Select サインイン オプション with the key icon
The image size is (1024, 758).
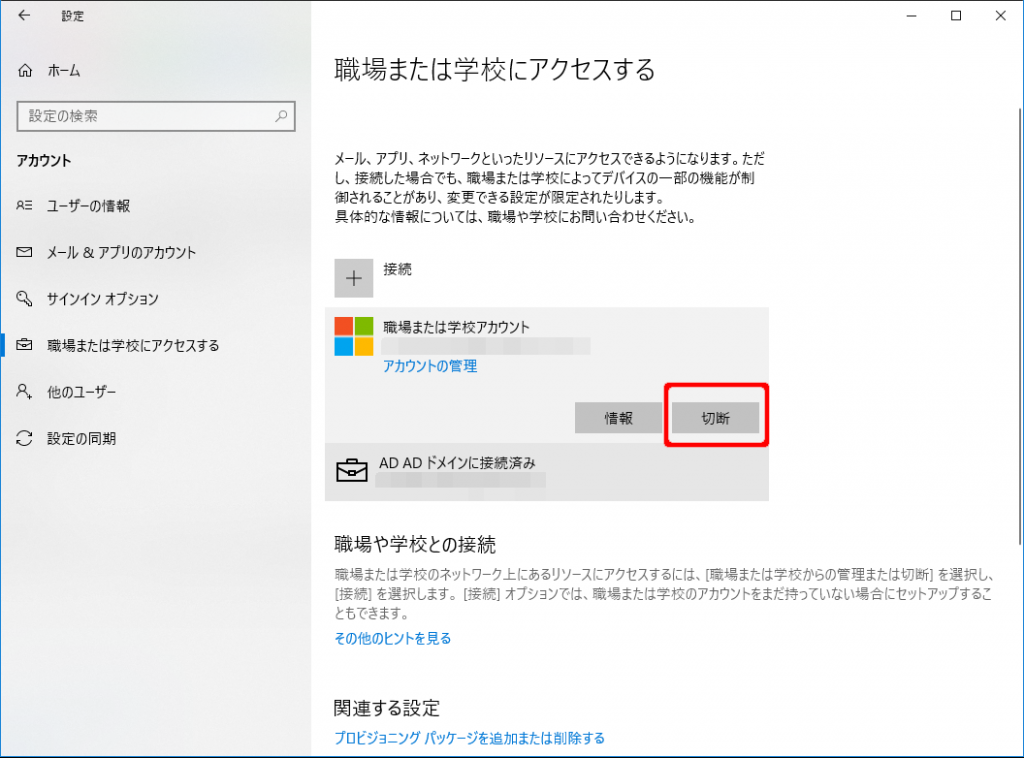click(x=23, y=299)
